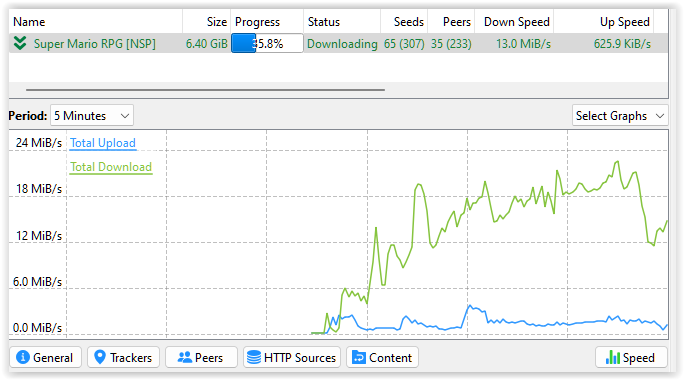The width and height of the screenshot is (684, 380).
Task: Switch to the Content tab
Action: click(x=382, y=357)
